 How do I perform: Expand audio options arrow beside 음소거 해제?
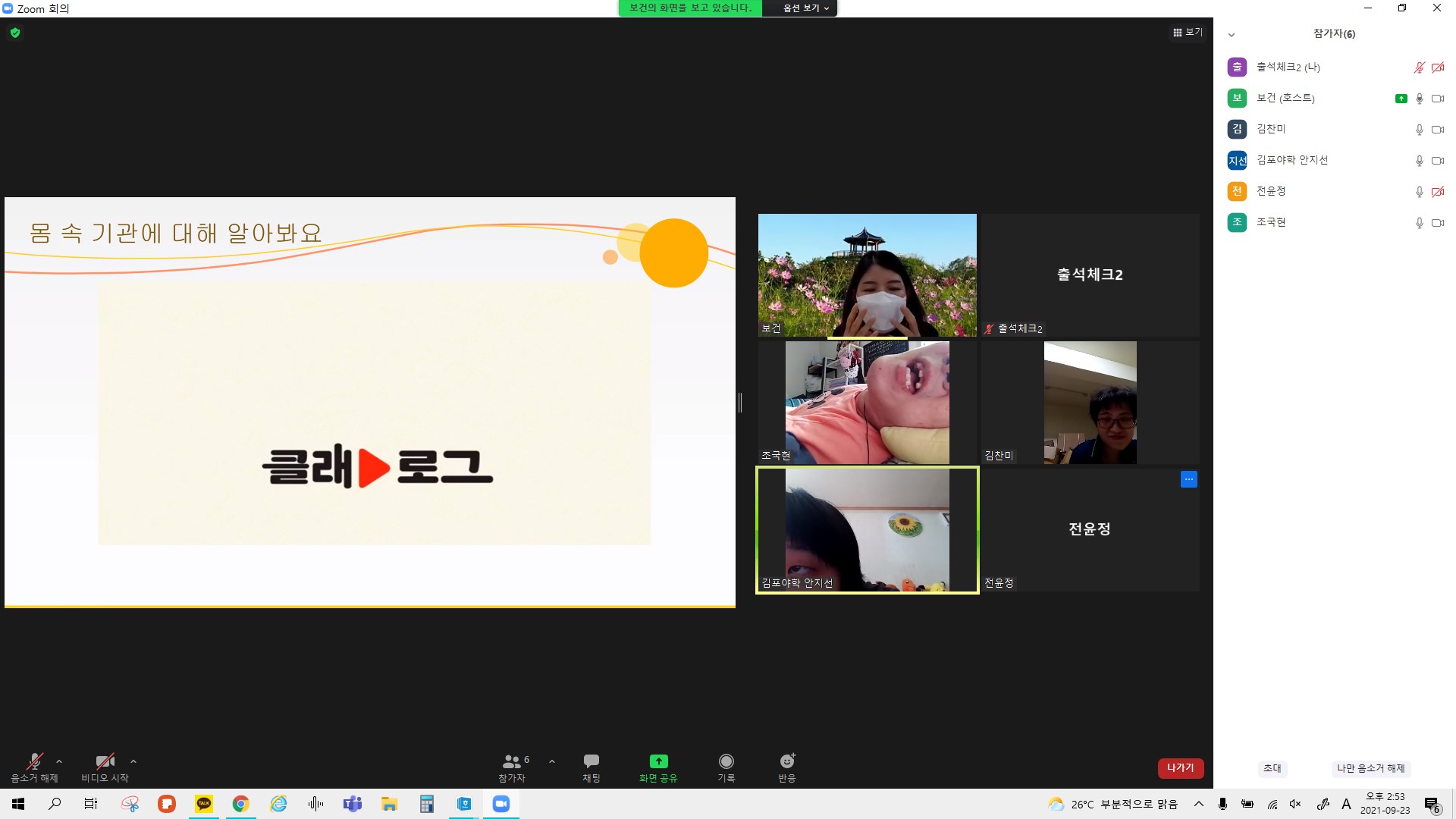59,761
